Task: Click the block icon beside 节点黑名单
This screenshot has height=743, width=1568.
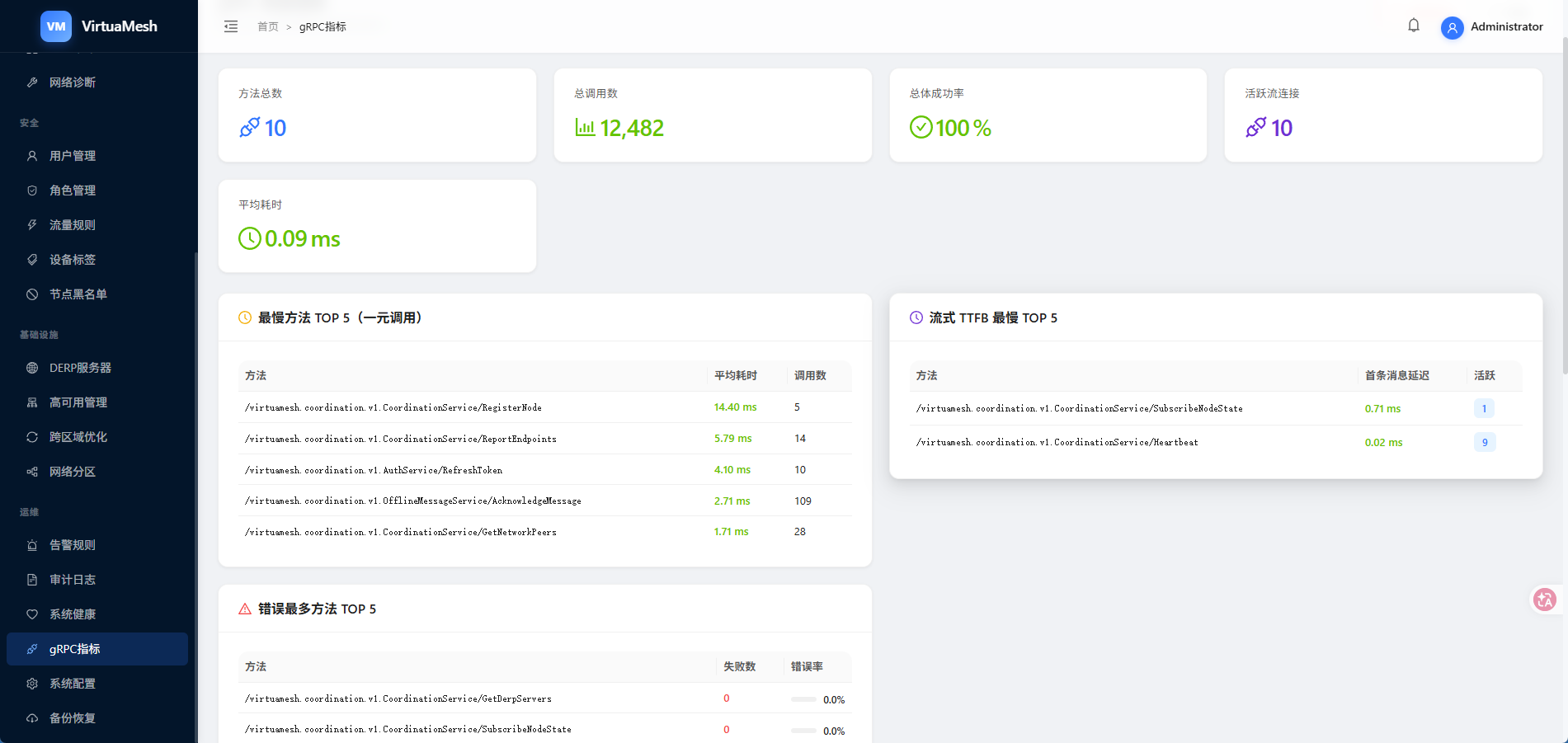Action: 32,294
